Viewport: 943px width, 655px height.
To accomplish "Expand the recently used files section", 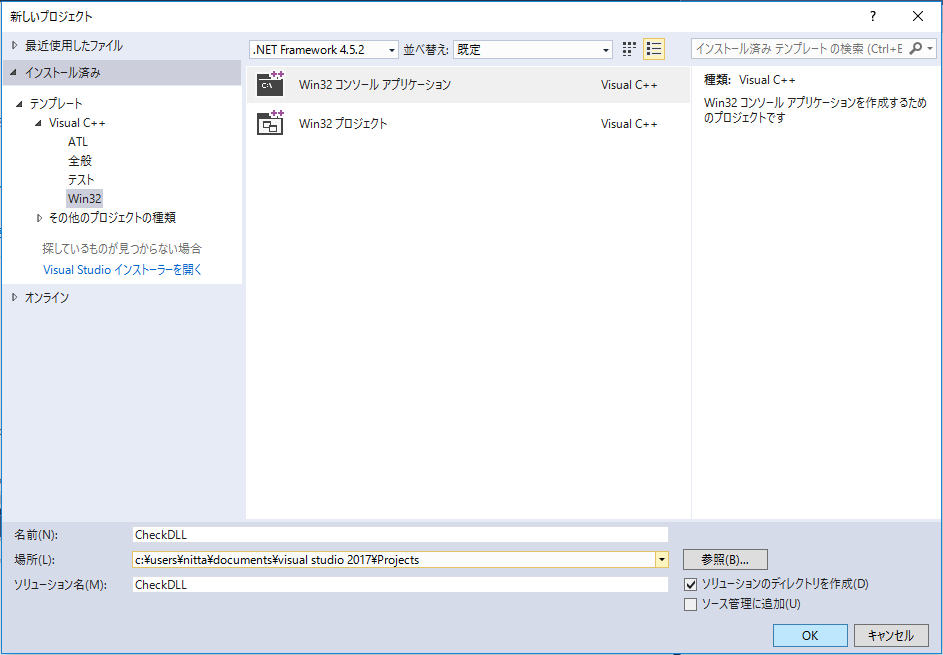I will pyautogui.click(x=14, y=46).
